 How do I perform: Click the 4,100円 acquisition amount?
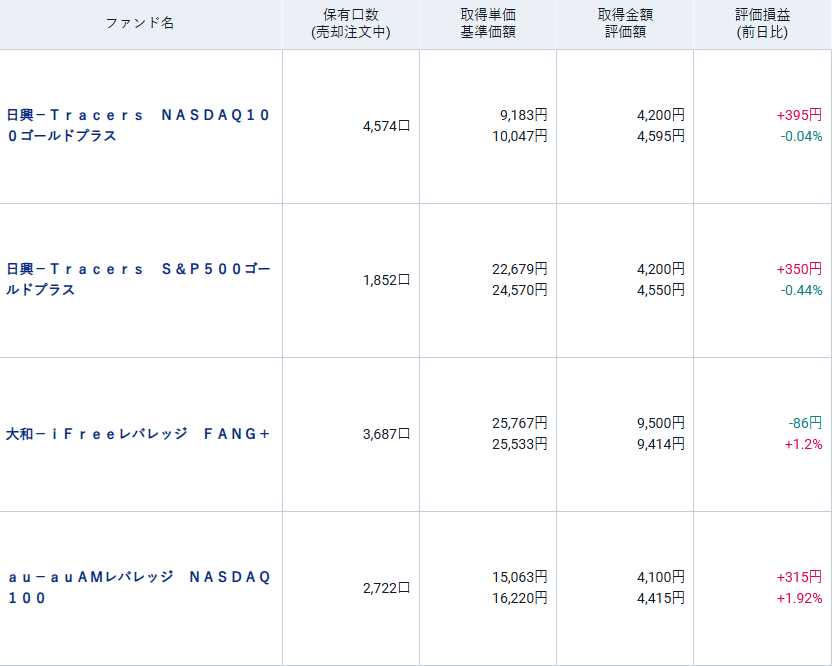[x=661, y=577]
